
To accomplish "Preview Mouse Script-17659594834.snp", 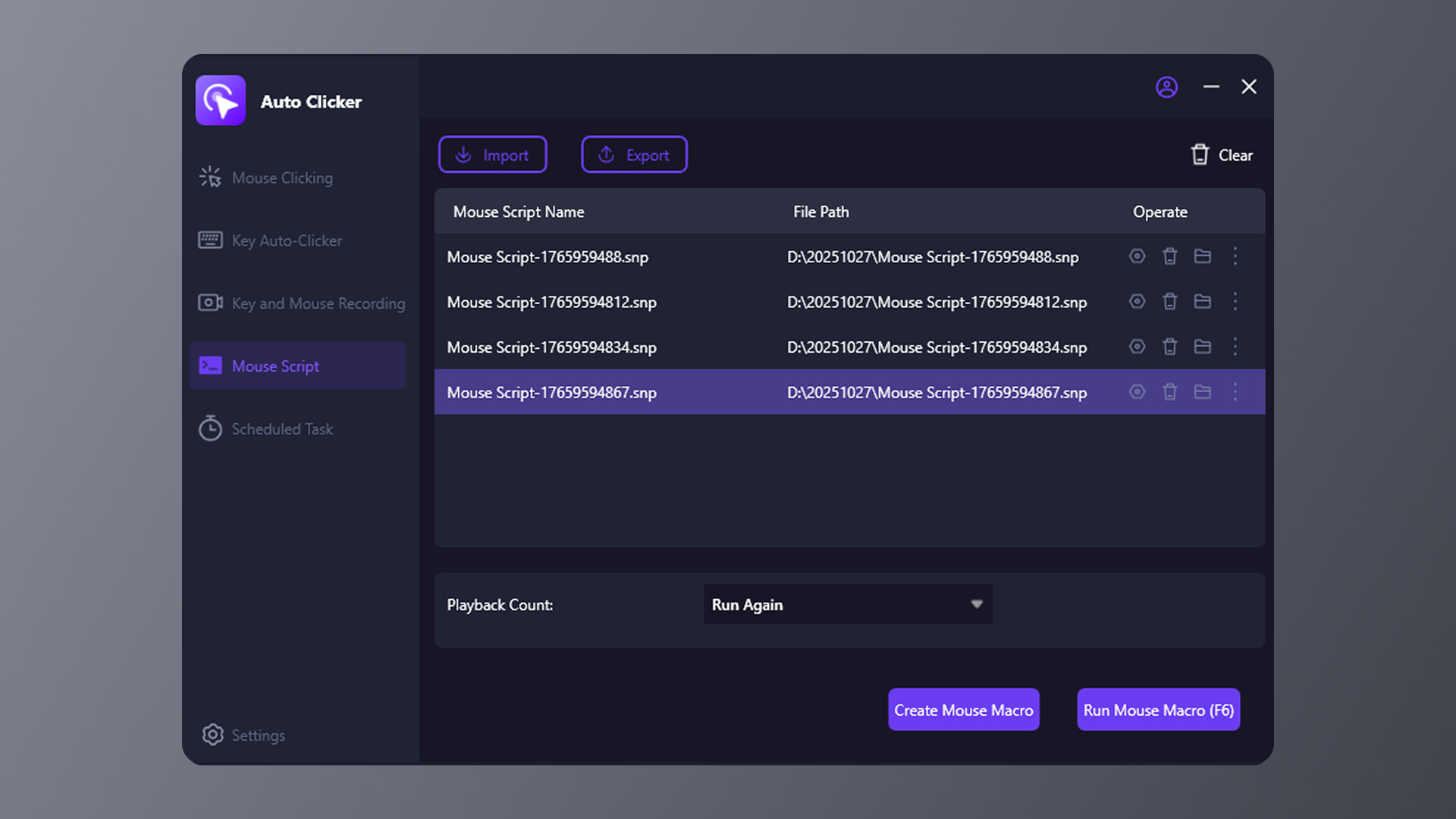I will tap(1137, 347).
